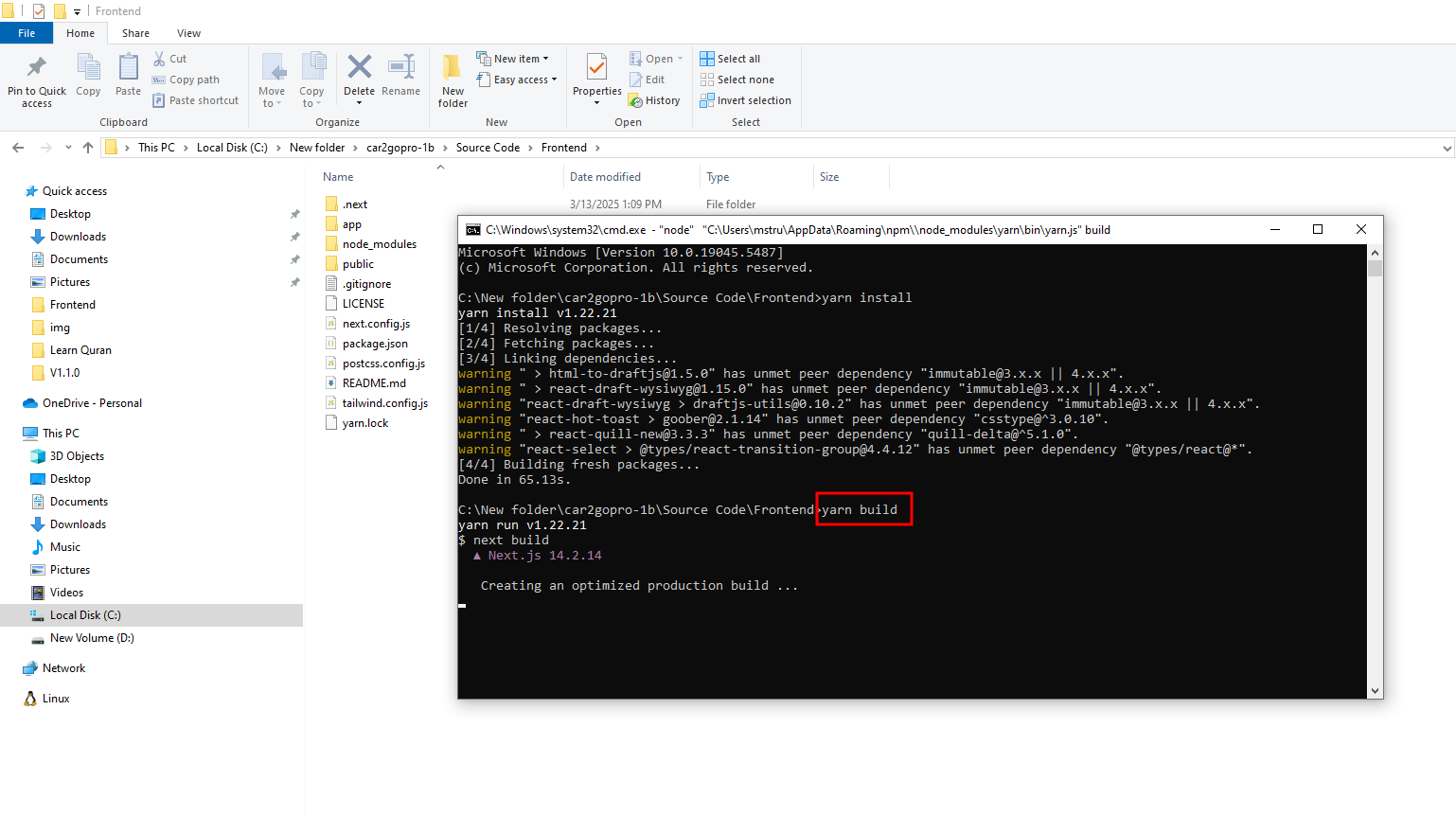This screenshot has width=1456, height=816.
Task: Click the Paste ribbon icon
Action: (x=128, y=68)
